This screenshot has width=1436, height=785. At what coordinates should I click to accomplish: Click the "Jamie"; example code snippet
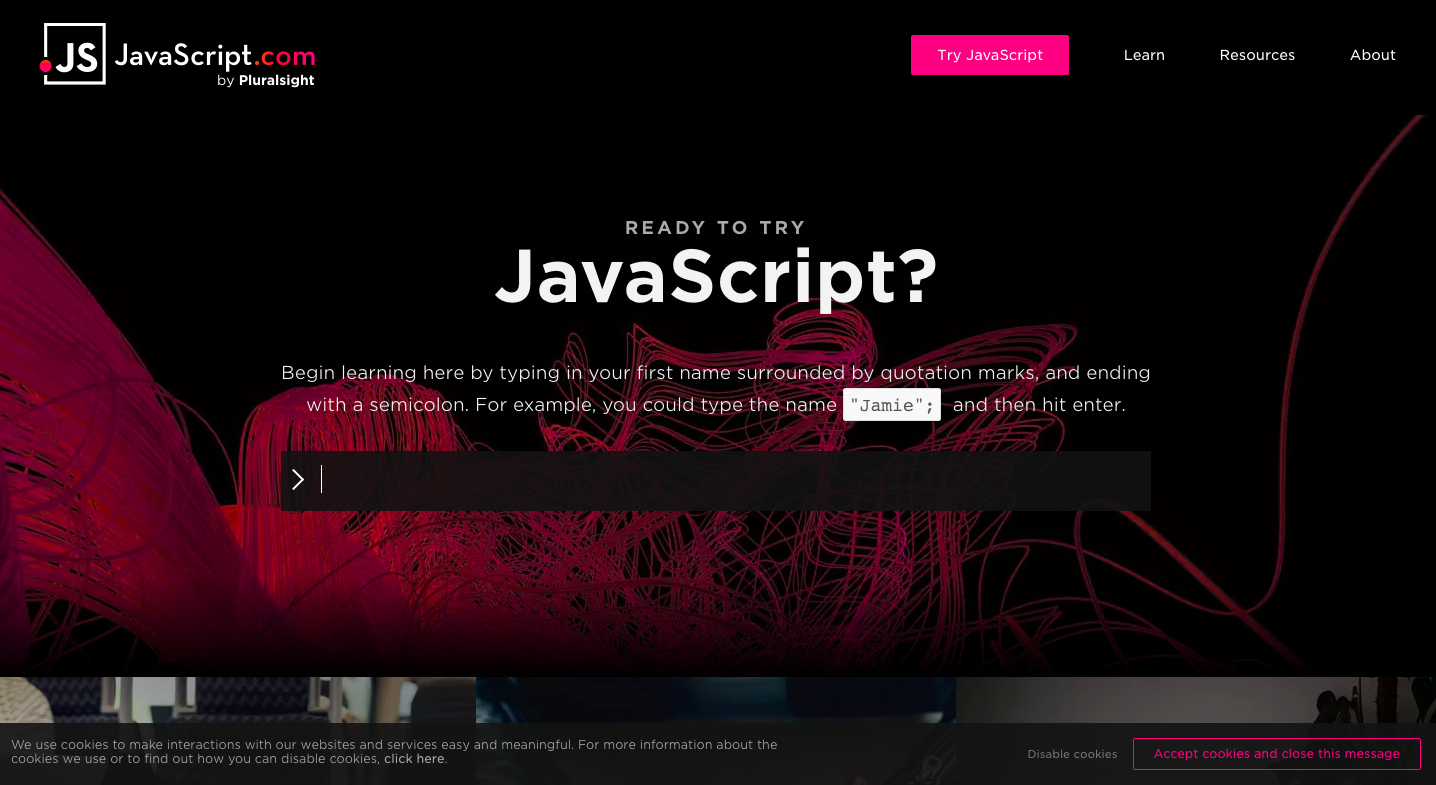pyautogui.click(x=892, y=405)
